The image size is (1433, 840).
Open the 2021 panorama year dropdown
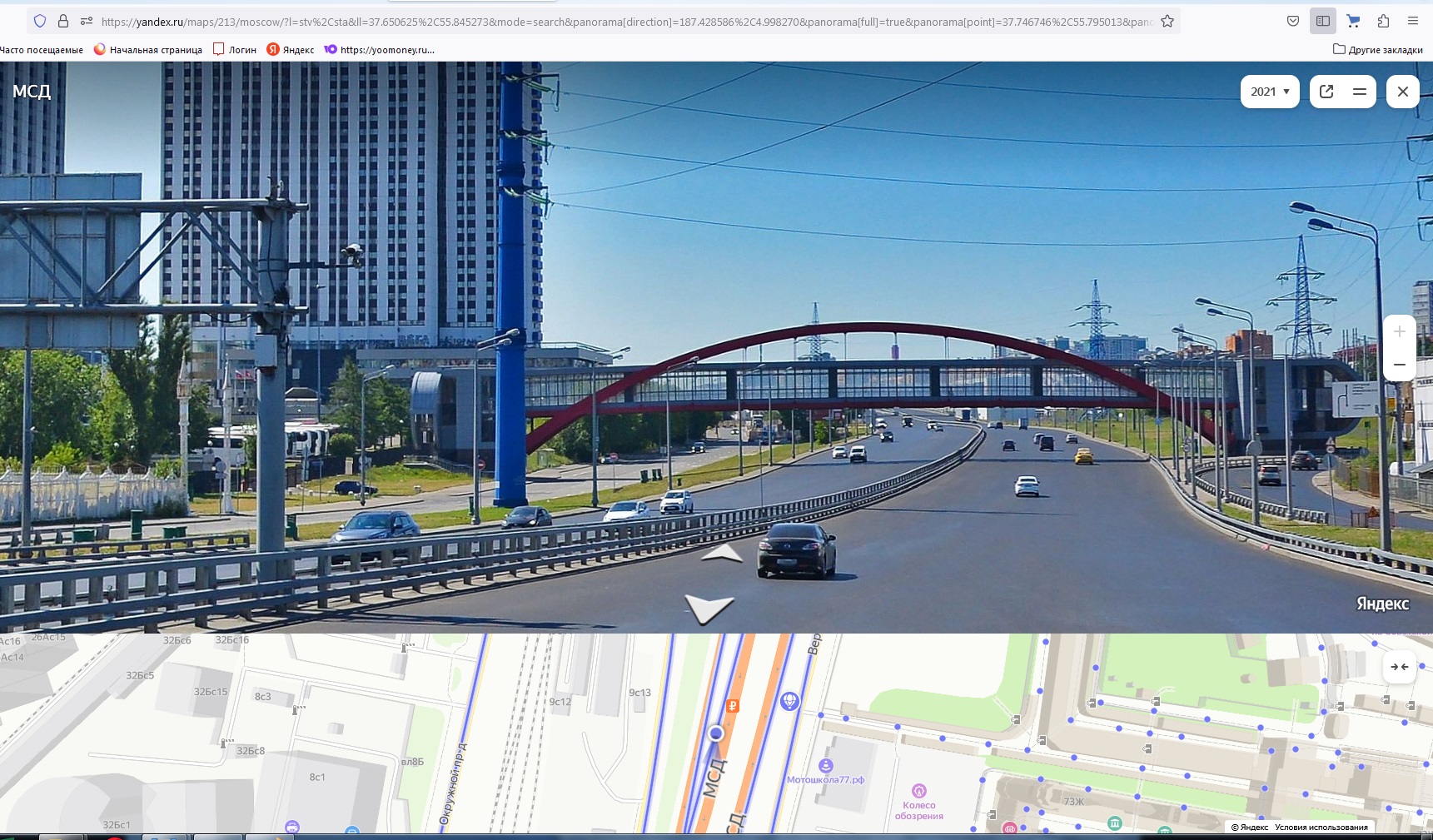coord(1269,92)
